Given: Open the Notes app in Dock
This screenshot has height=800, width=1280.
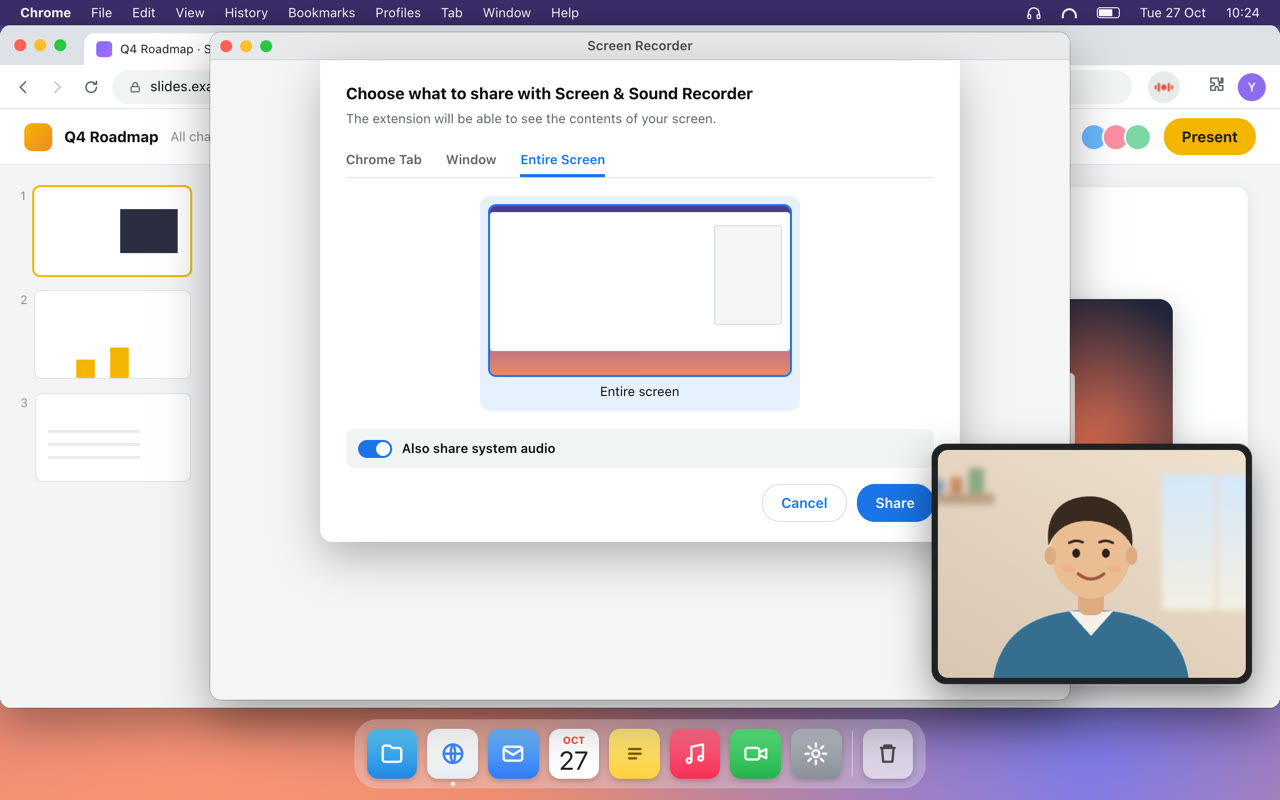Looking at the screenshot, I should (634, 754).
